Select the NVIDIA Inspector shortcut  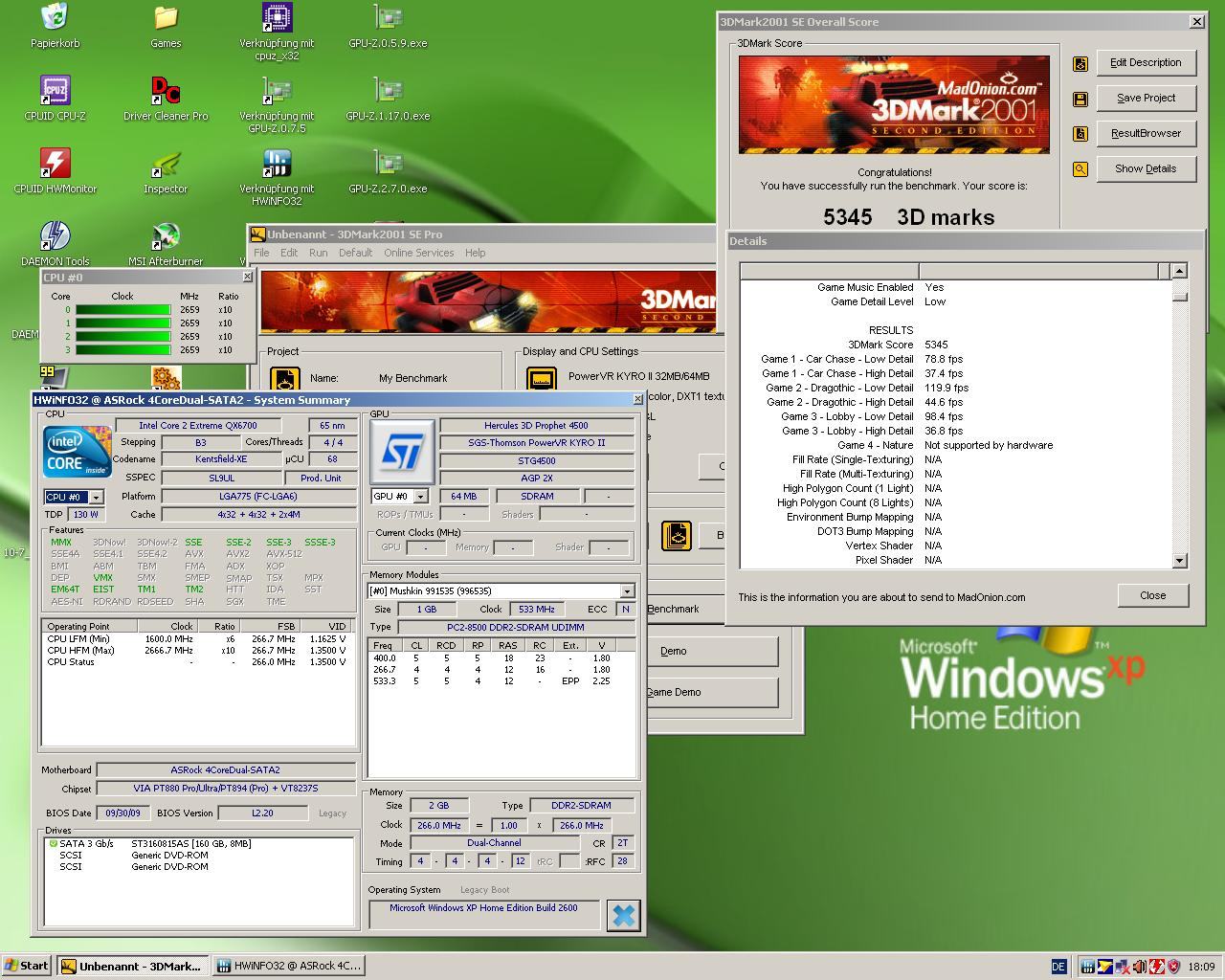tap(166, 171)
